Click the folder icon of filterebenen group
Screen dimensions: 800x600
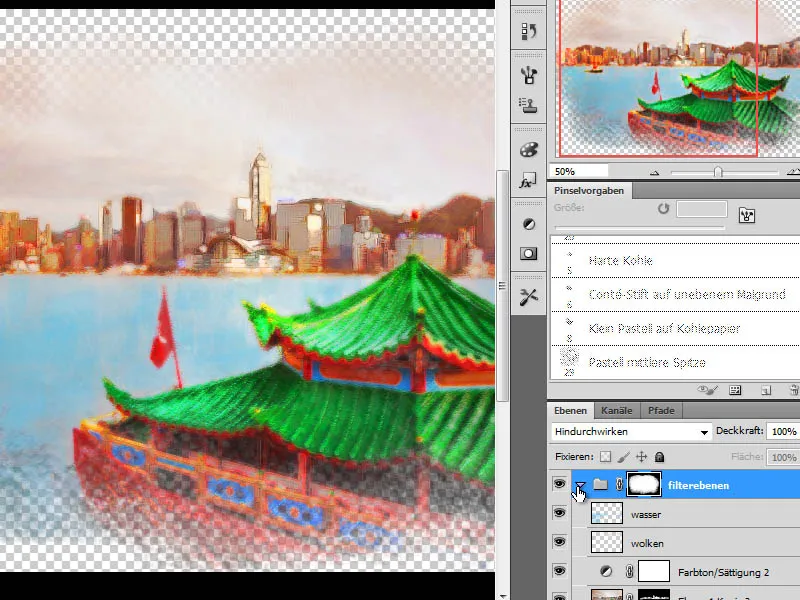click(601, 484)
